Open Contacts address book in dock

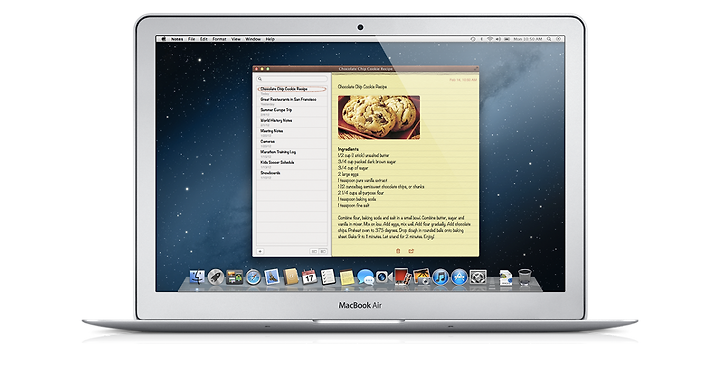pyautogui.click(x=291, y=277)
